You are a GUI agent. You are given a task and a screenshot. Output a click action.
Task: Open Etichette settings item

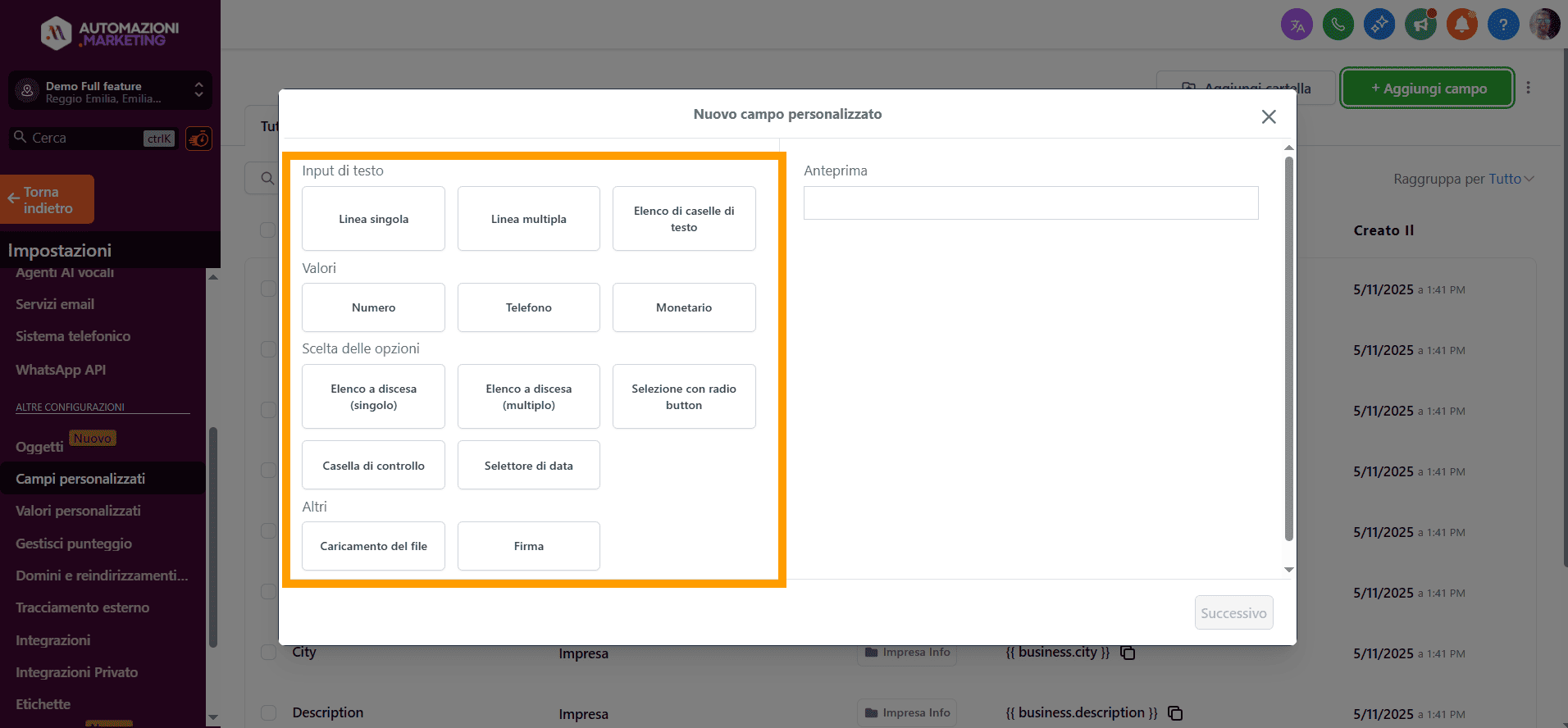tap(43, 704)
